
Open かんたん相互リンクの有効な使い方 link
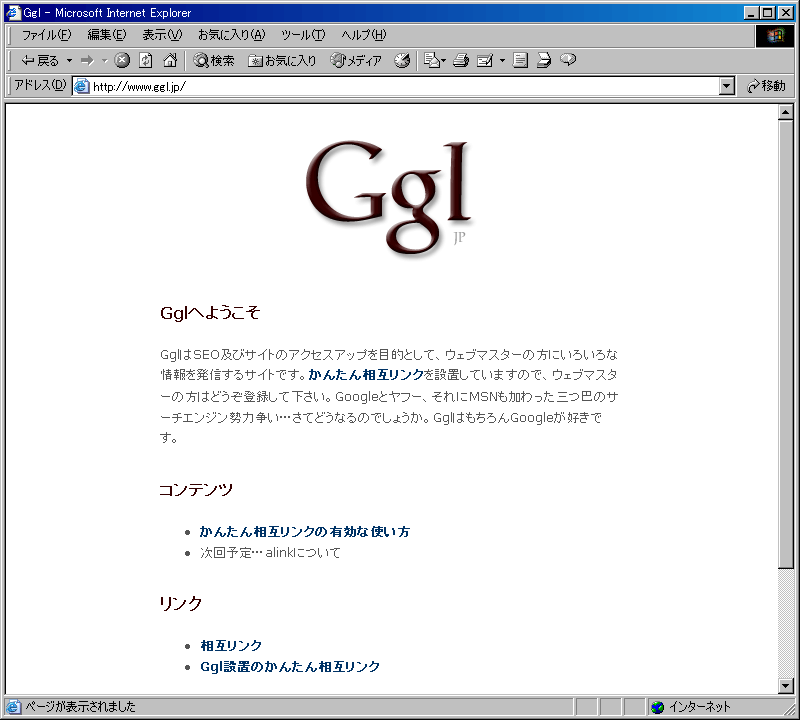click(305, 532)
